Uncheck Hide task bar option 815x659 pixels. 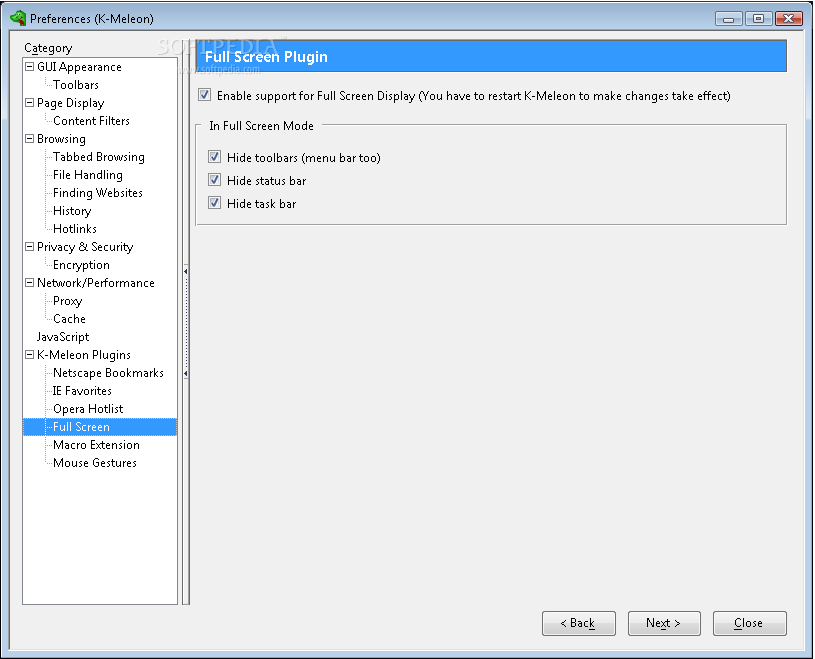(214, 203)
